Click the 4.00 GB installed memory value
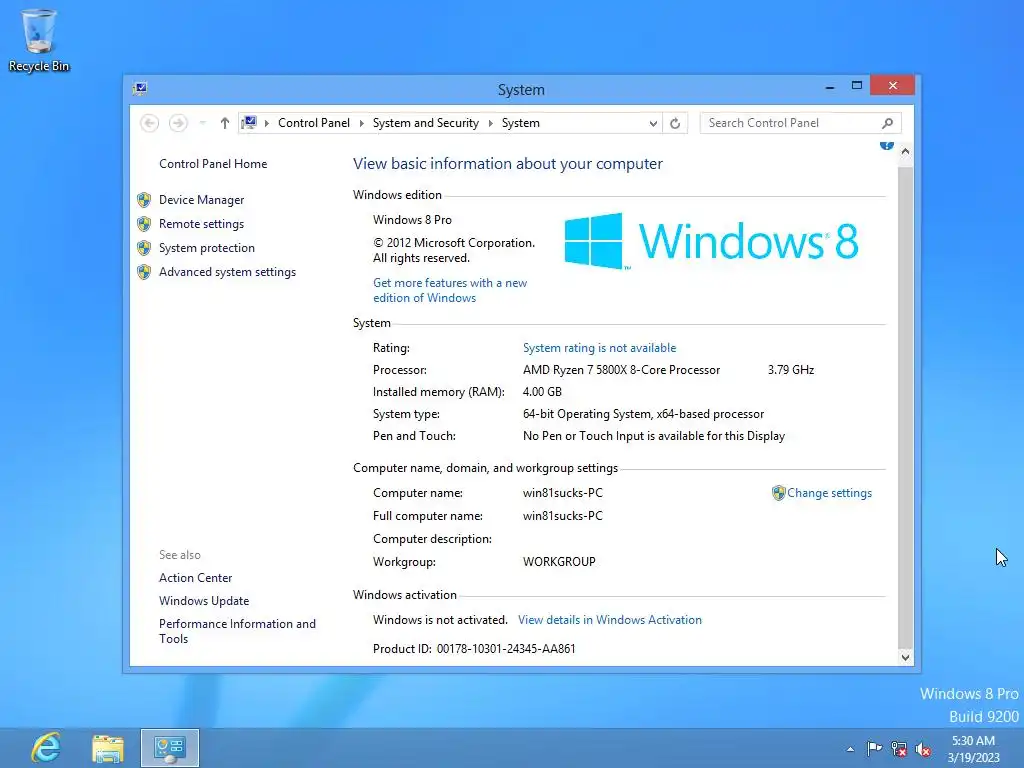 click(542, 392)
